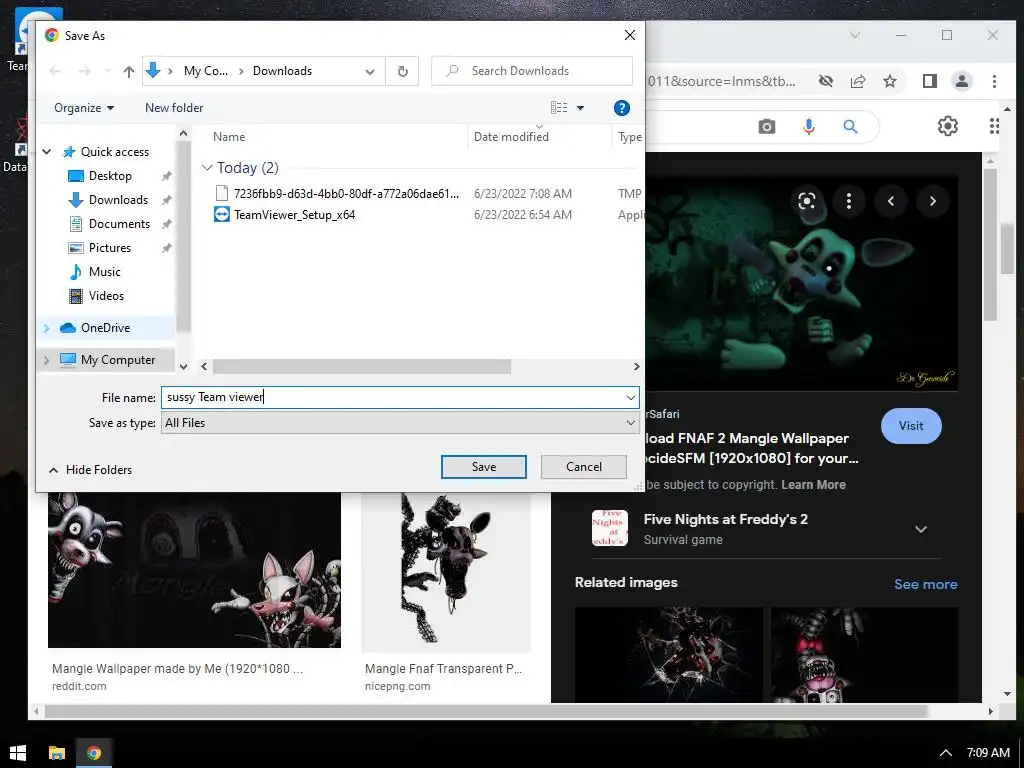
Task: Collapse the Today (2) file group
Action: 207,168
